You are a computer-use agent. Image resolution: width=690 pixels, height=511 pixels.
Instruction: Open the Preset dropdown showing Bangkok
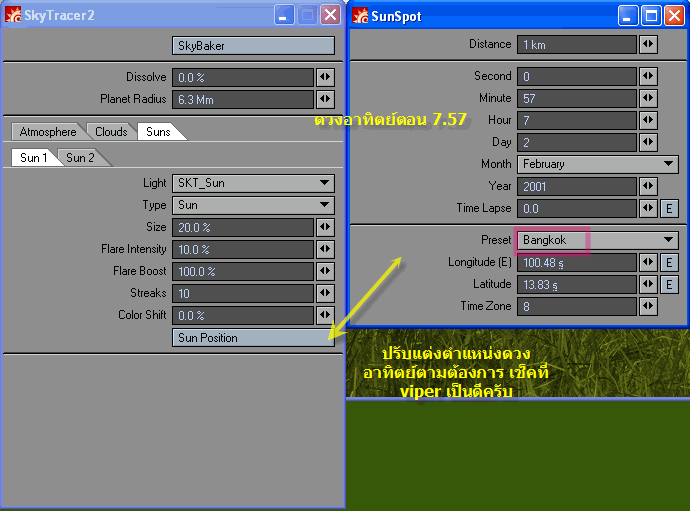pos(598,240)
